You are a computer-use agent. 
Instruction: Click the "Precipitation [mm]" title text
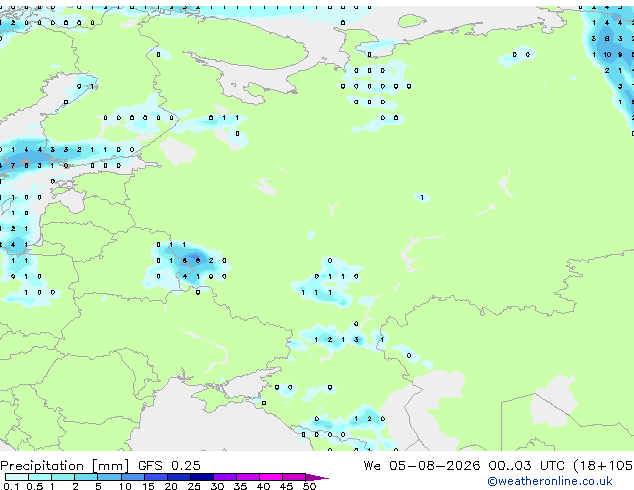click(65, 466)
